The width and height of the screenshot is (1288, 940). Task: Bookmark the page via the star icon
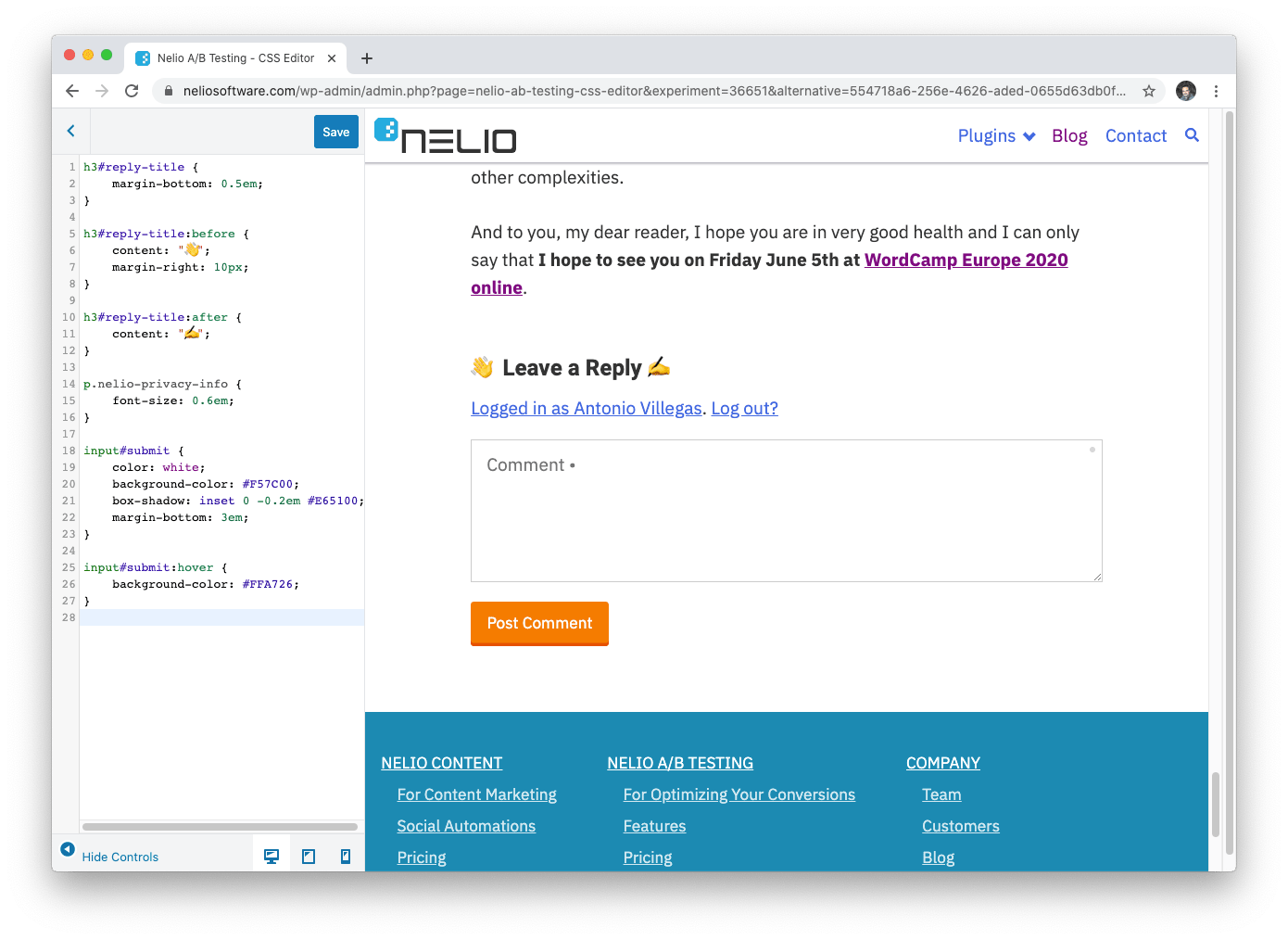[1149, 91]
